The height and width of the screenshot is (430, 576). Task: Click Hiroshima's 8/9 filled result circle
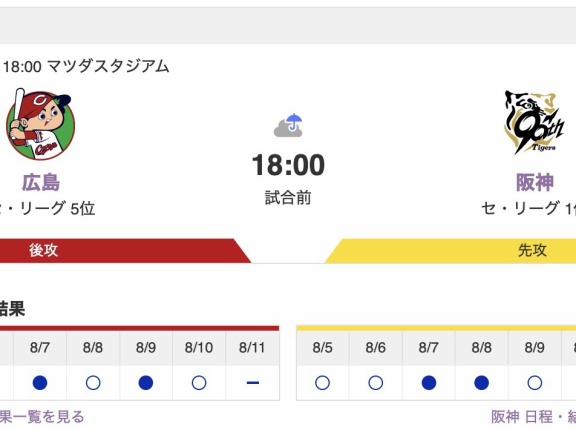(x=146, y=383)
